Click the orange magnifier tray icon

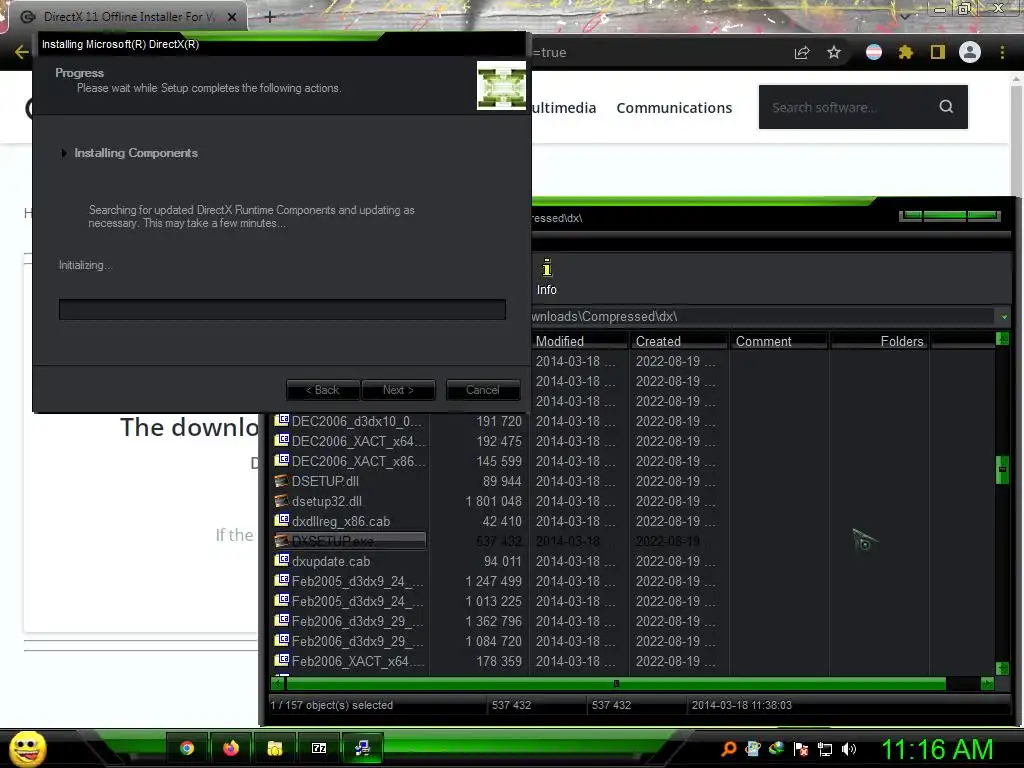click(x=729, y=748)
